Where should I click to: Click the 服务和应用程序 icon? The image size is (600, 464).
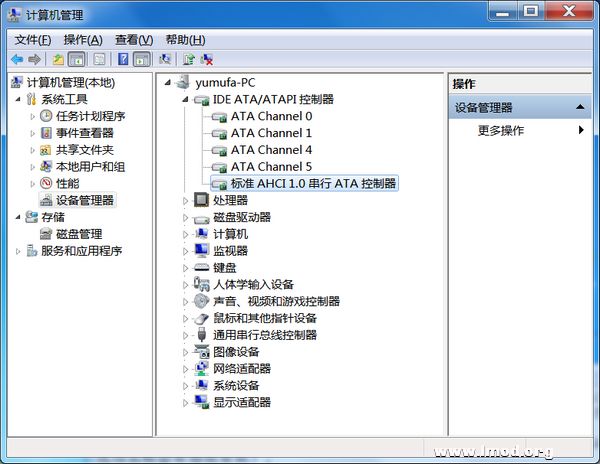[31, 251]
